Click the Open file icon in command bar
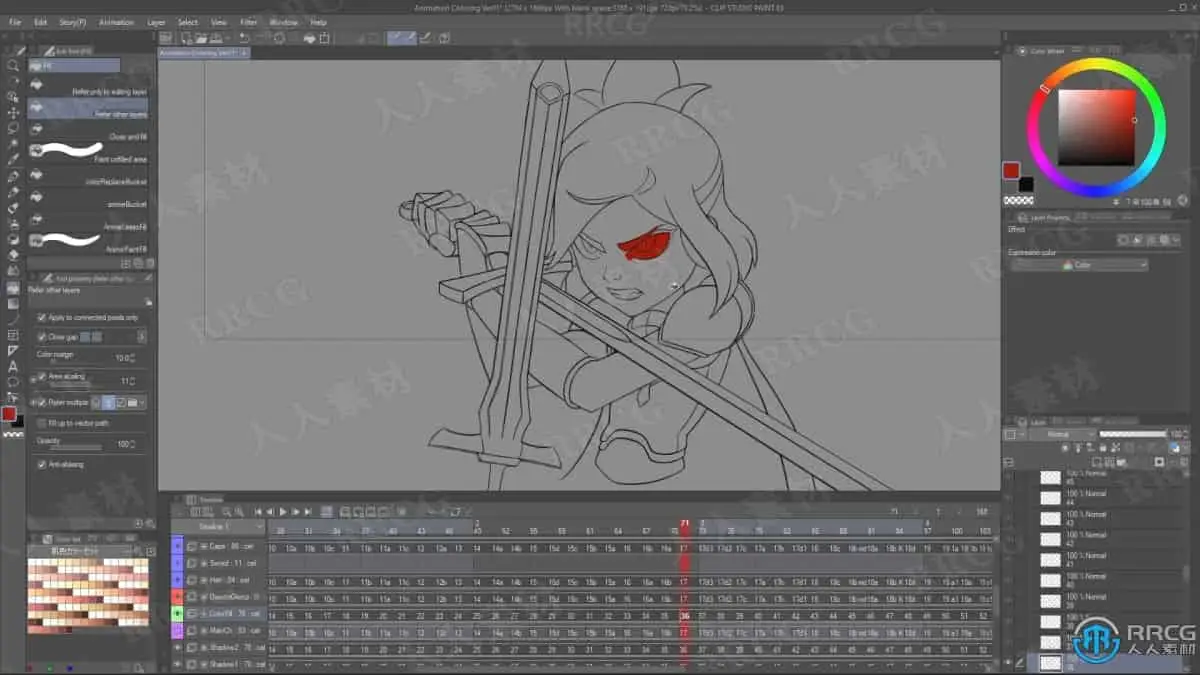The image size is (1200, 675). tap(201, 38)
